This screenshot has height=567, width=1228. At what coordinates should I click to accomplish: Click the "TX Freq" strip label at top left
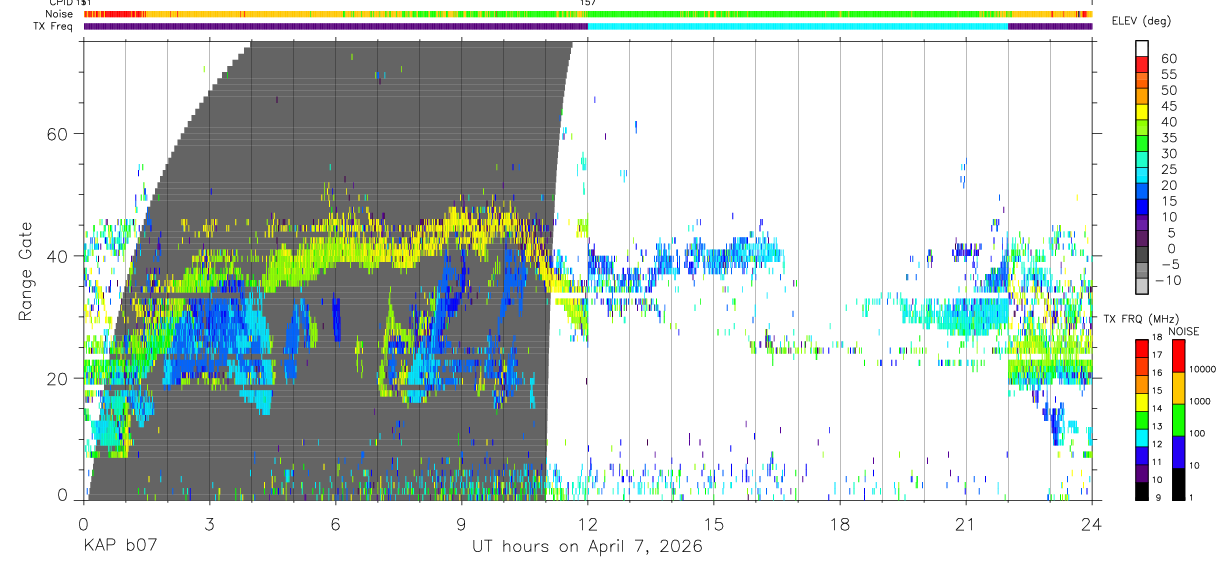[54, 26]
